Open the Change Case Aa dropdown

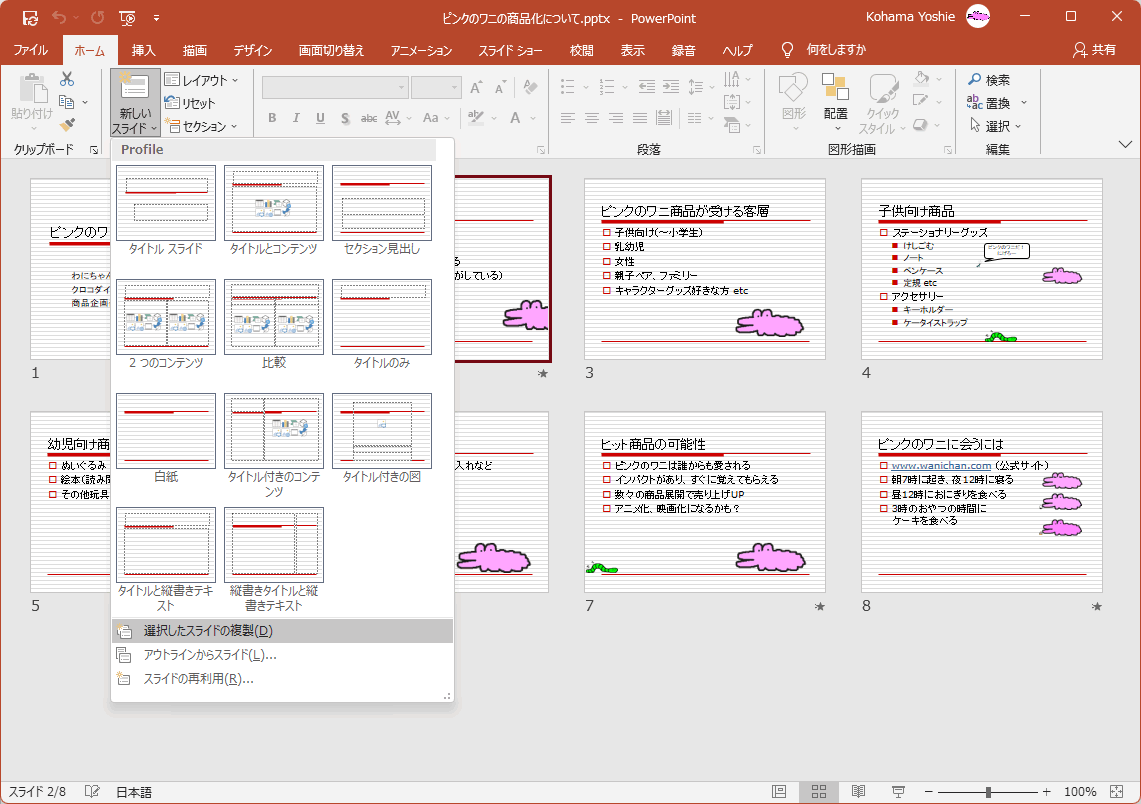436,118
